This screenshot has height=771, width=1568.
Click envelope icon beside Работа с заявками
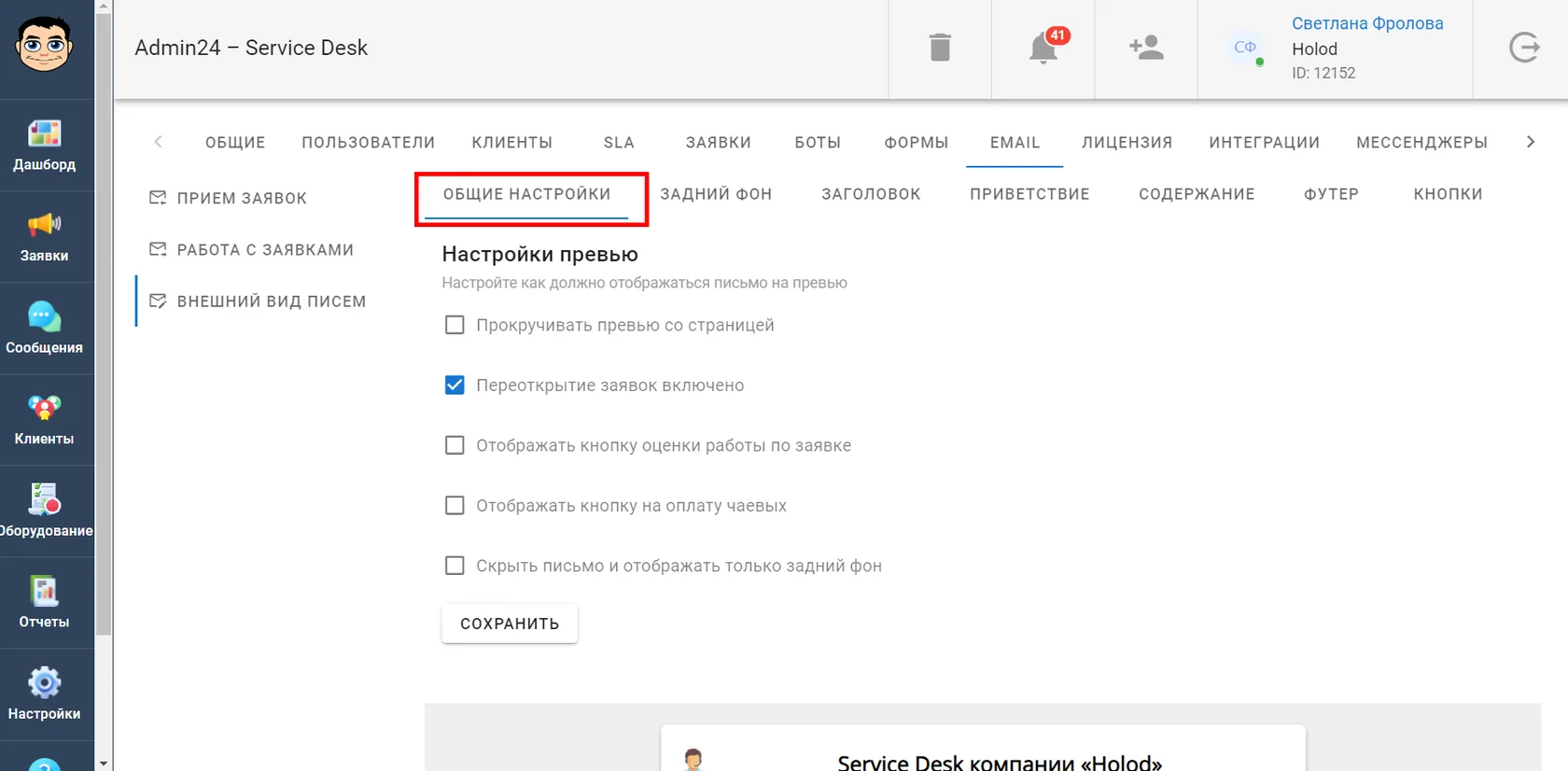click(158, 249)
